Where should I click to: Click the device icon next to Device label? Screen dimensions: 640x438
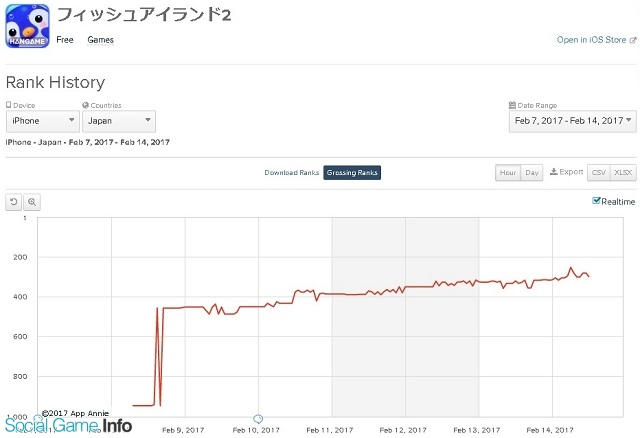(9, 105)
